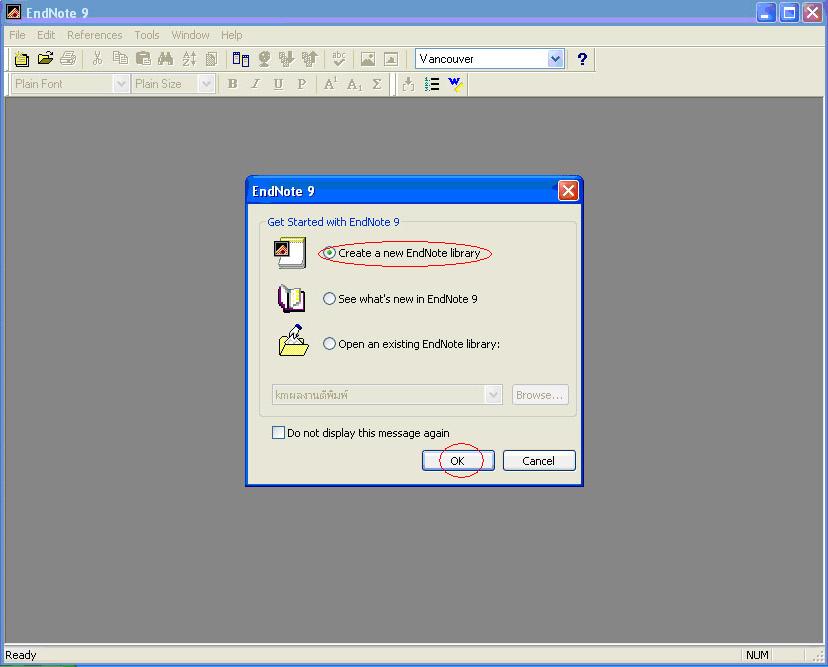This screenshot has height=667, width=828.
Task: Click the page icon right of Sort
Action: pos(211,59)
